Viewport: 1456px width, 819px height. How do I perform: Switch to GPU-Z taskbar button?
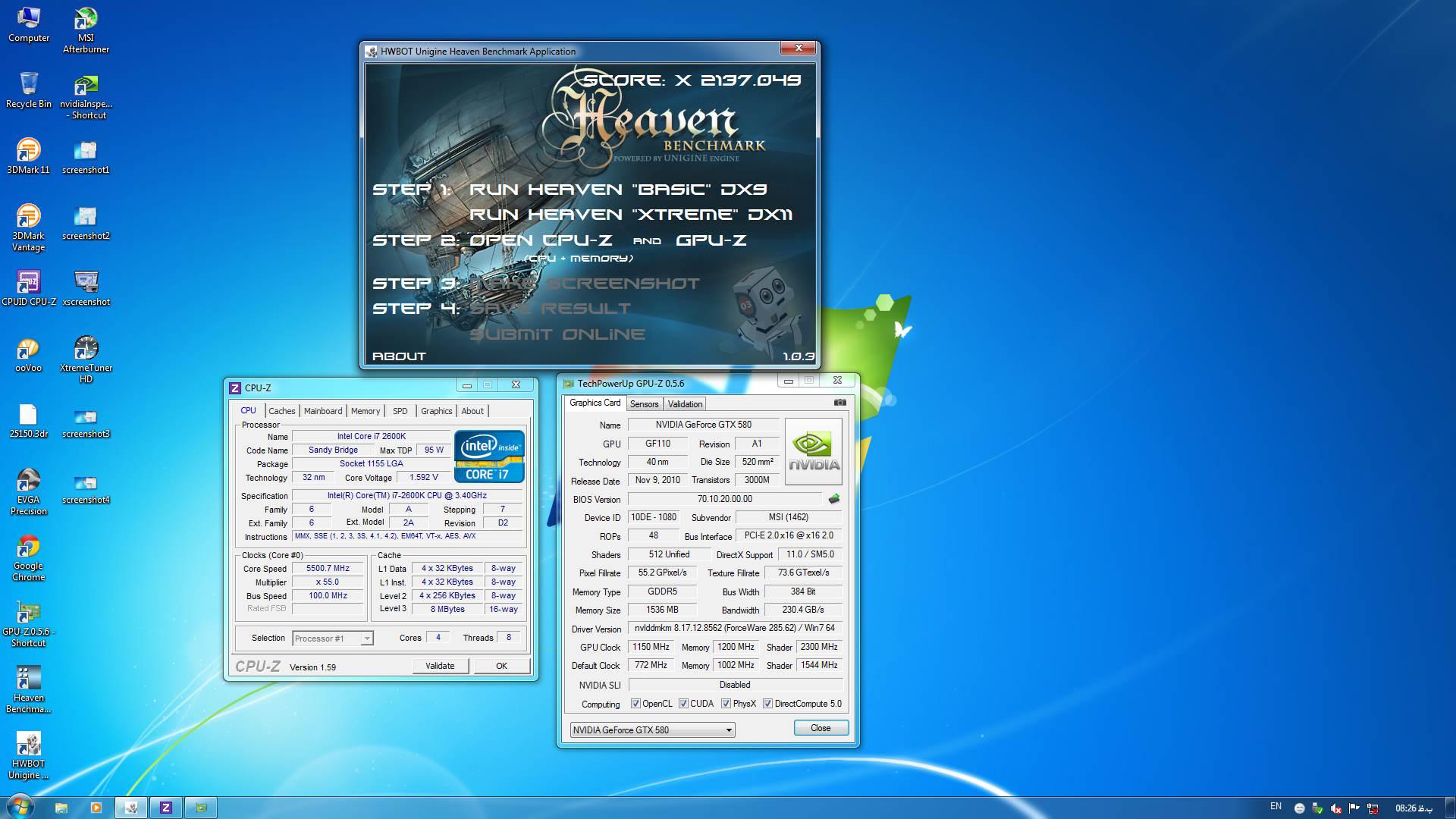201,808
